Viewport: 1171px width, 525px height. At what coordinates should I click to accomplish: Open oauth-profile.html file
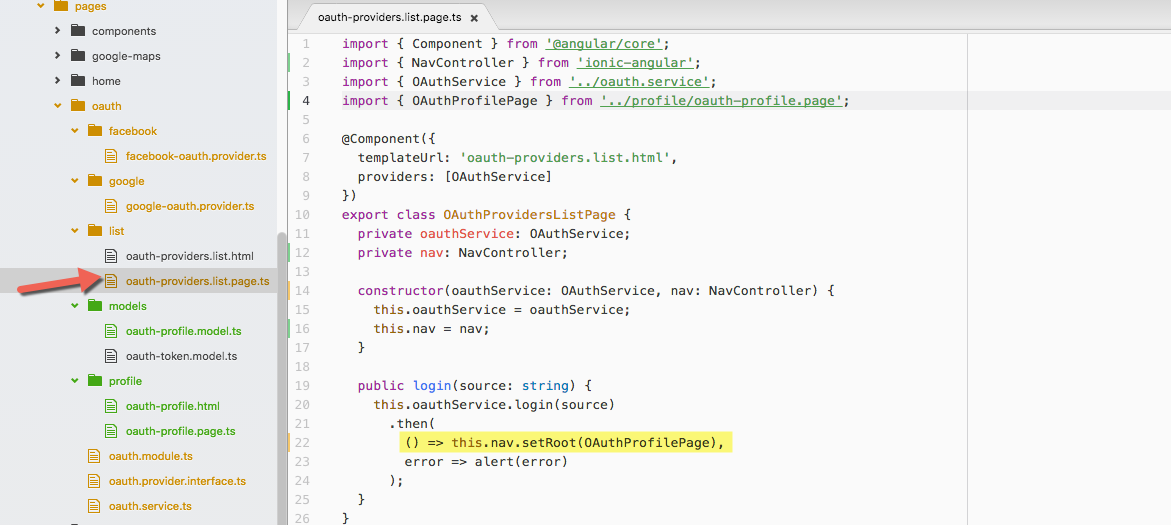pyautogui.click(x=173, y=406)
